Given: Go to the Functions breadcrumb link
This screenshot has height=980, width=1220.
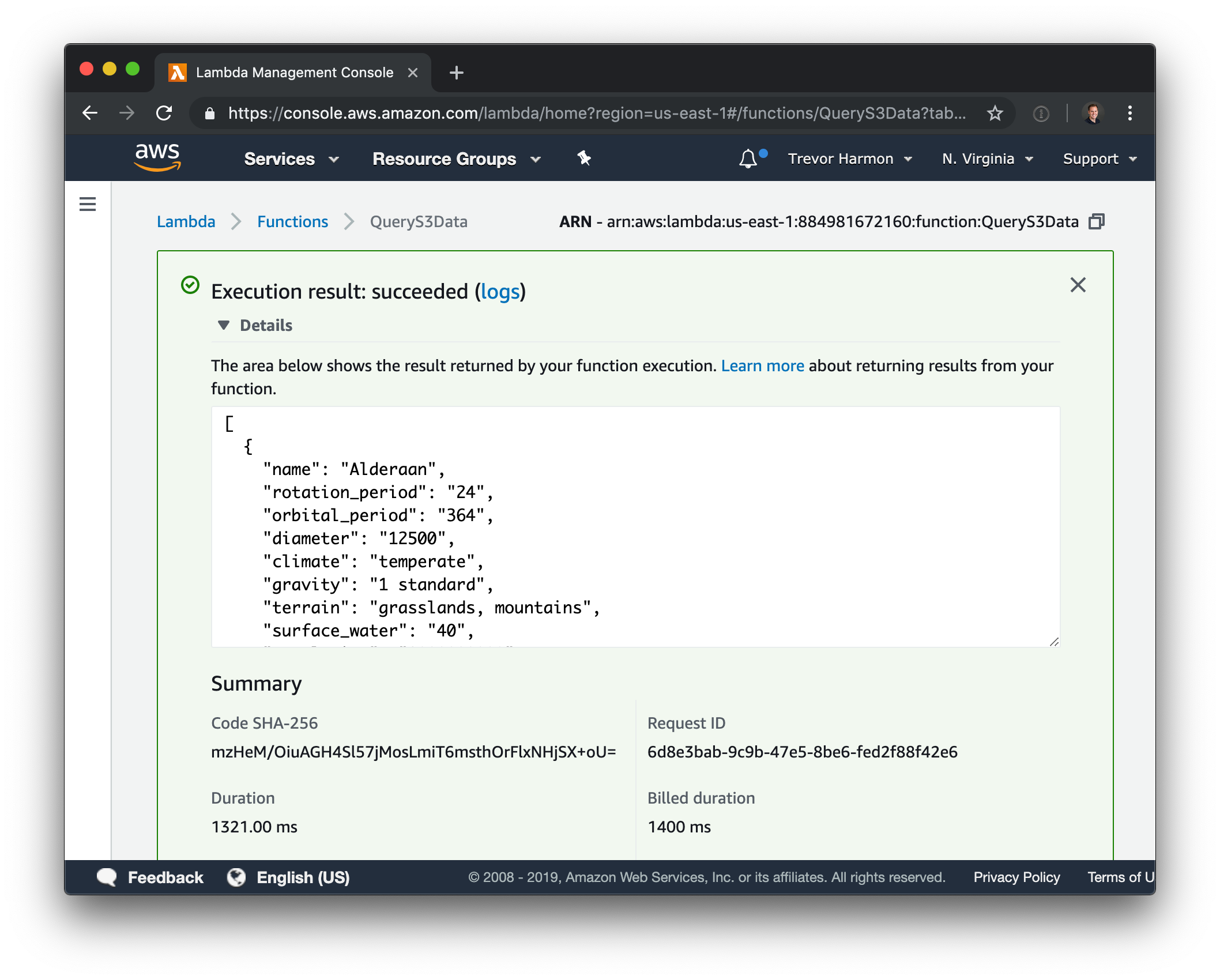Looking at the screenshot, I should [x=292, y=221].
